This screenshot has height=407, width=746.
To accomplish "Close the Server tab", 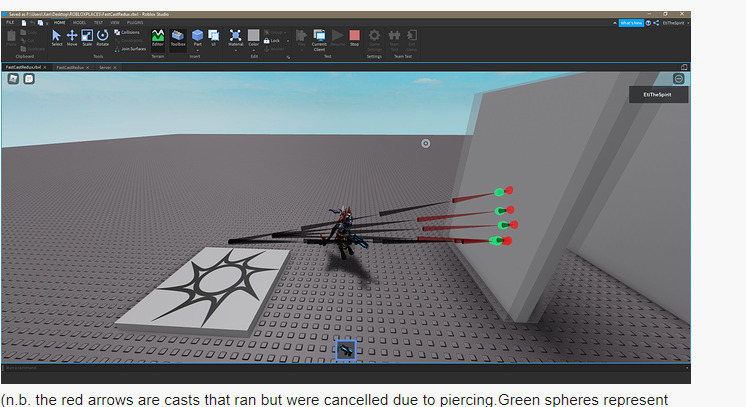I will [x=115, y=68].
